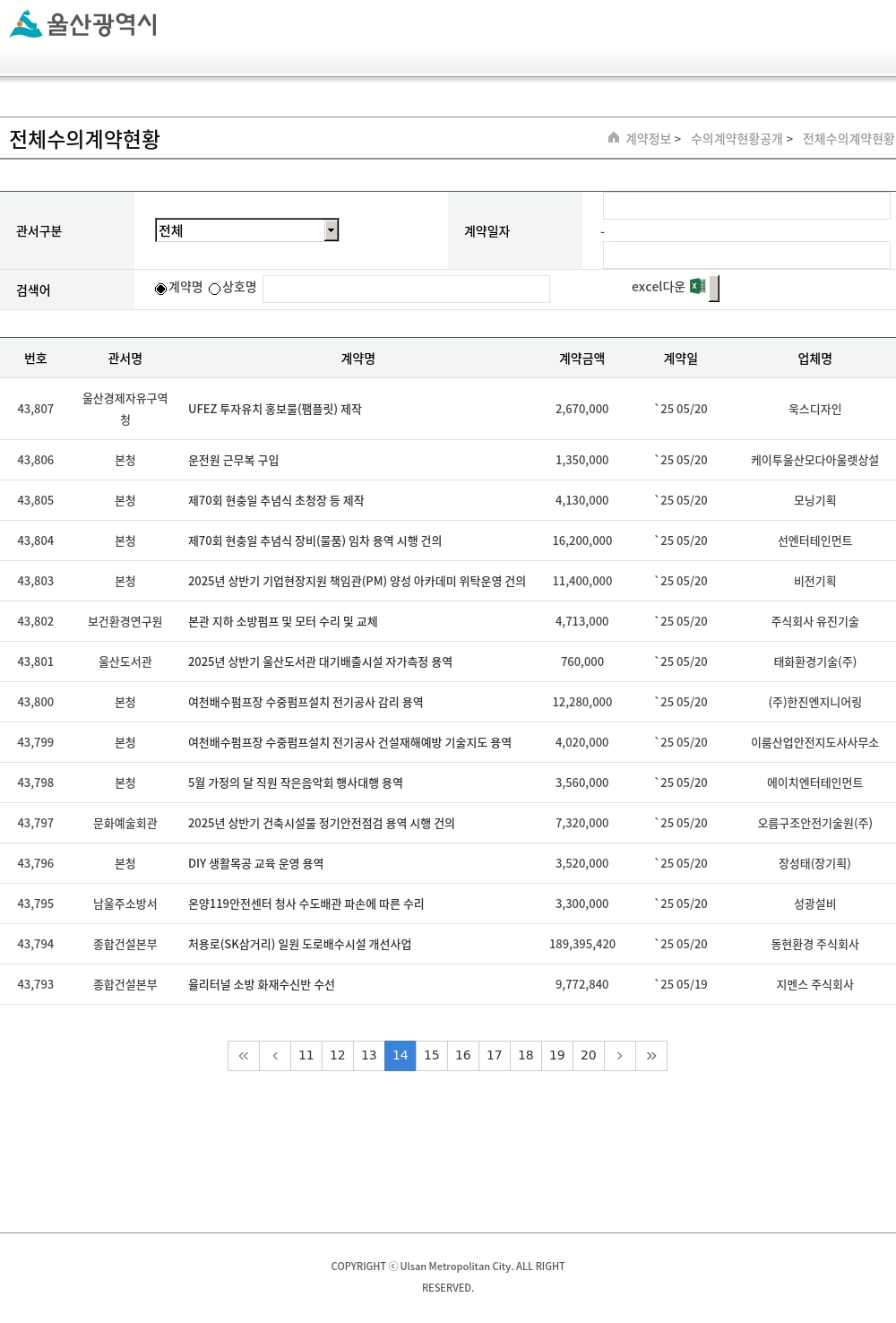The width and height of the screenshot is (896, 1323).
Task: Open contract UFEZ 투자유치 홍보물(팸플릿) 제작
Action: (x=275, y=410)
